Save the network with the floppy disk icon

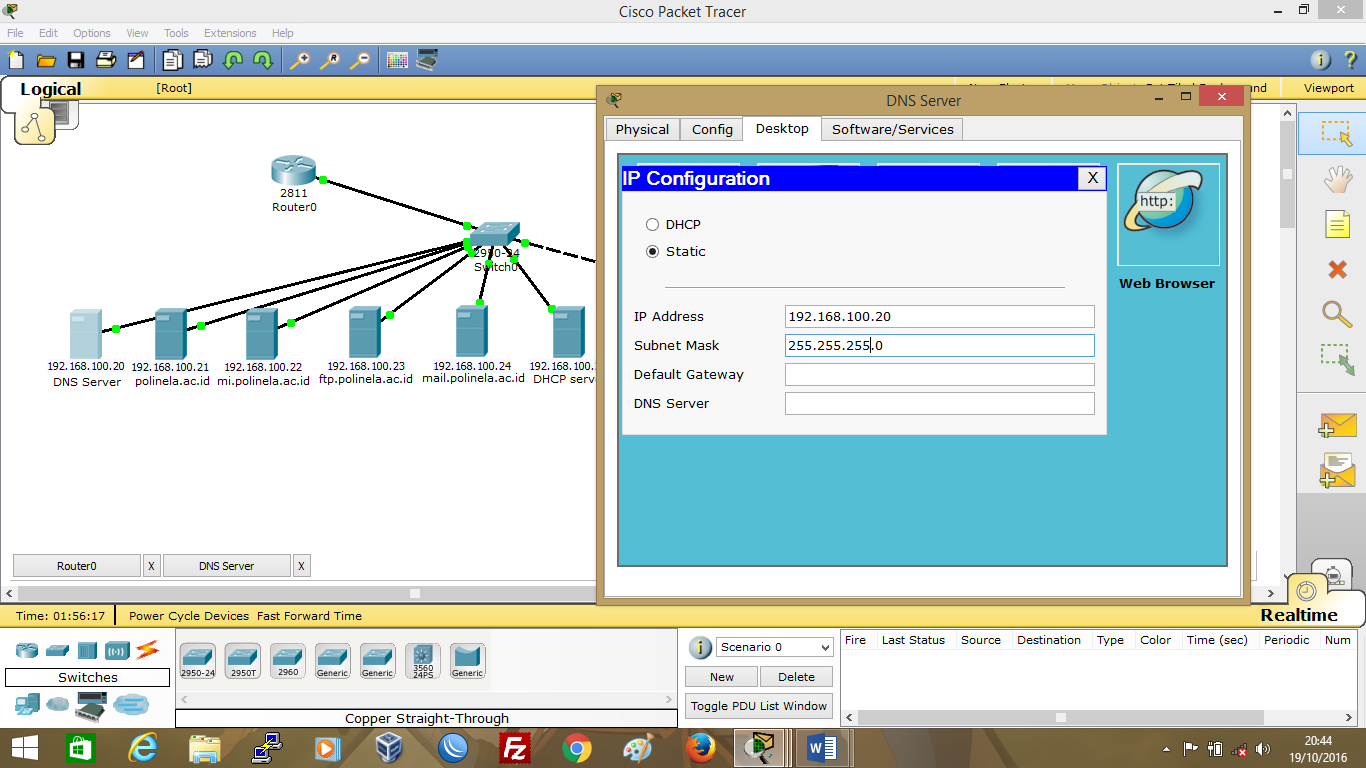click(76, 60)
